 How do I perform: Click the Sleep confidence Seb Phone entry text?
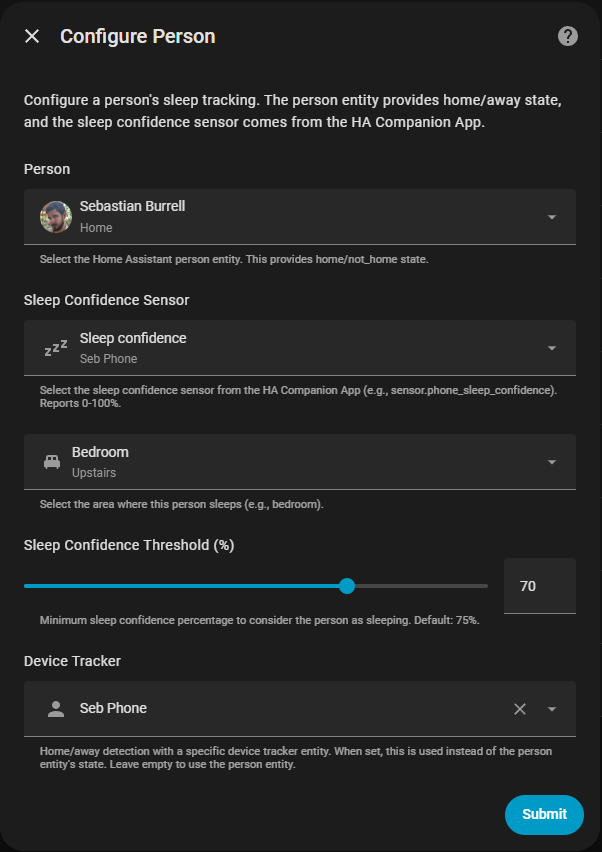click(x=132, y=347)
